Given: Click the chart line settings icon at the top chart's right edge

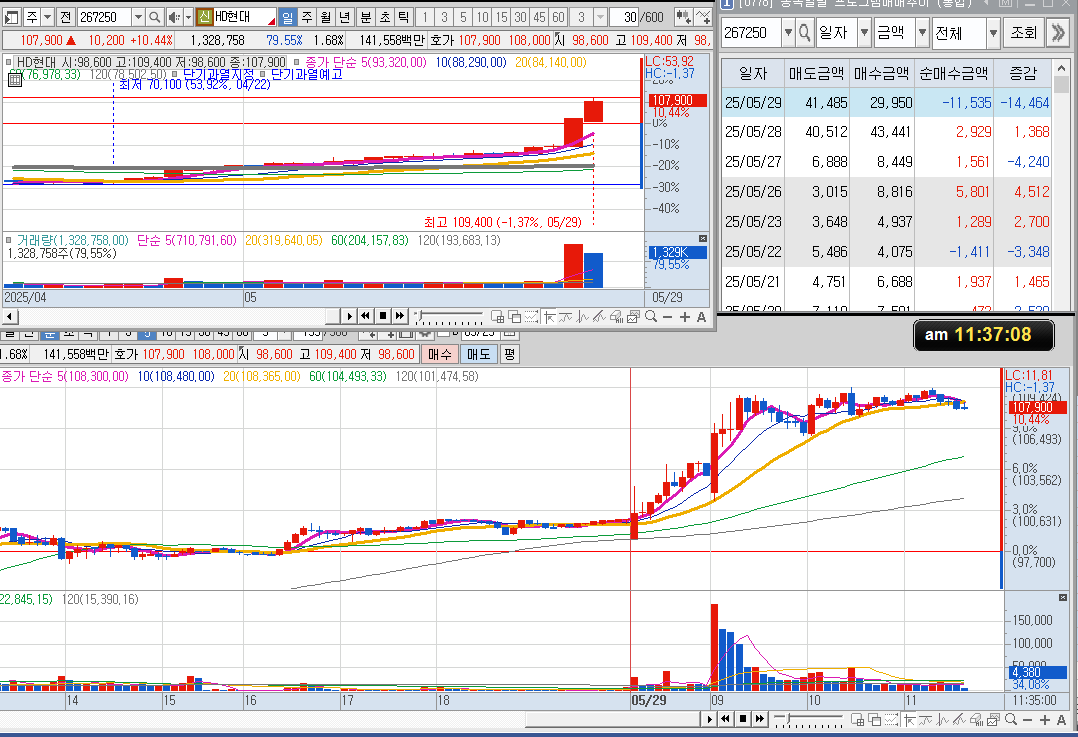Looking at the screenshot, I should [703, 16].
